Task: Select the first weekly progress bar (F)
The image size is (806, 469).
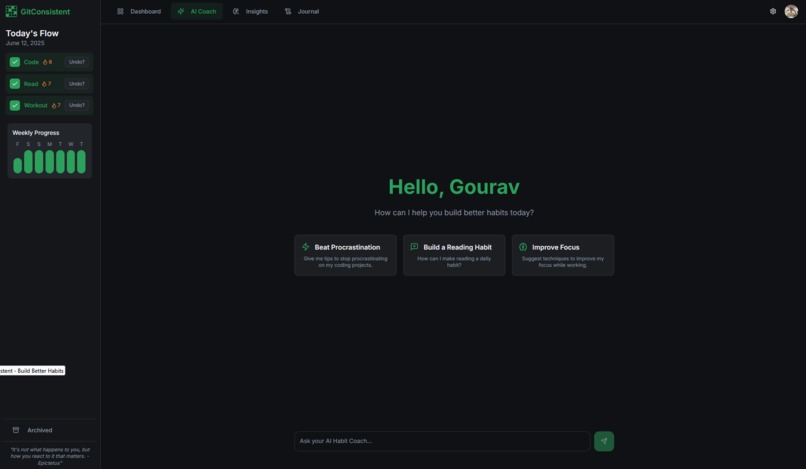Action: [x=17, y=166]
